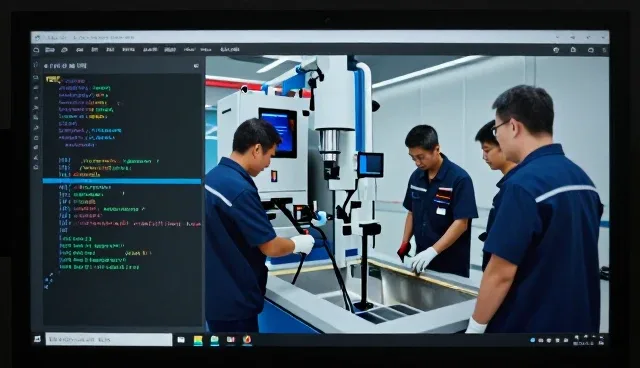This screenshot has height=368, width=640.
Task: Open the red-and-white taskbar app icon
Action: 231,339
